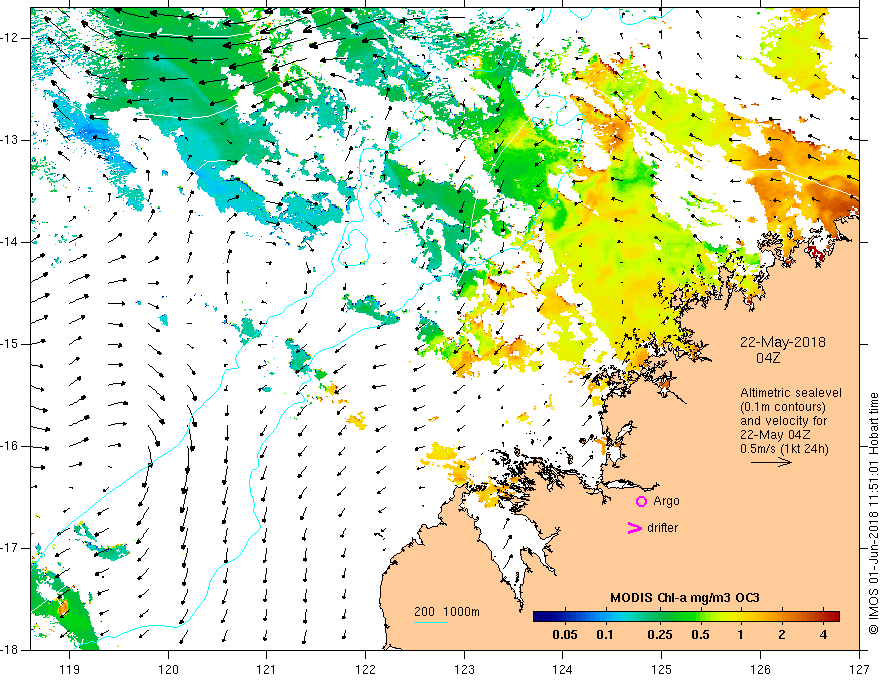The height and width of the screenshot is (680, 880).
Task: Click the "0.05" colorbar tick label
Action: coord(565,635)
